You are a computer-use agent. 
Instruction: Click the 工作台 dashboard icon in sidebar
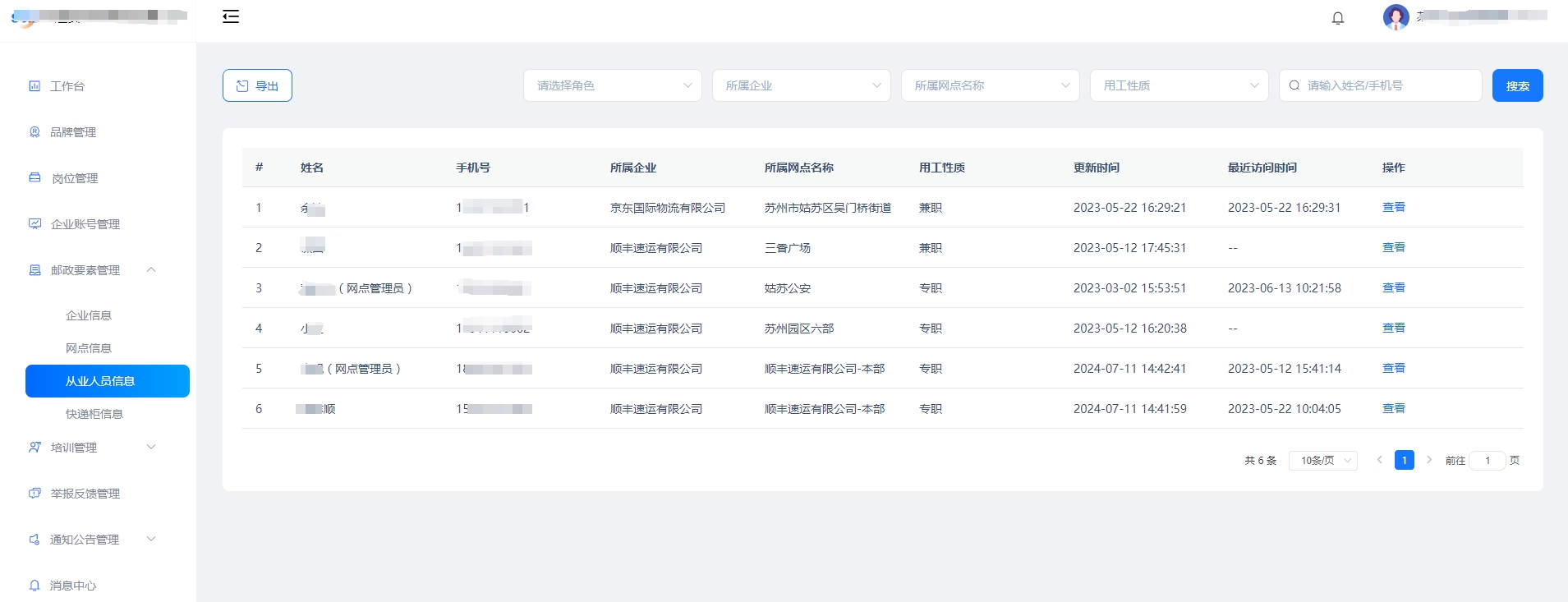[x=34, y=86]
